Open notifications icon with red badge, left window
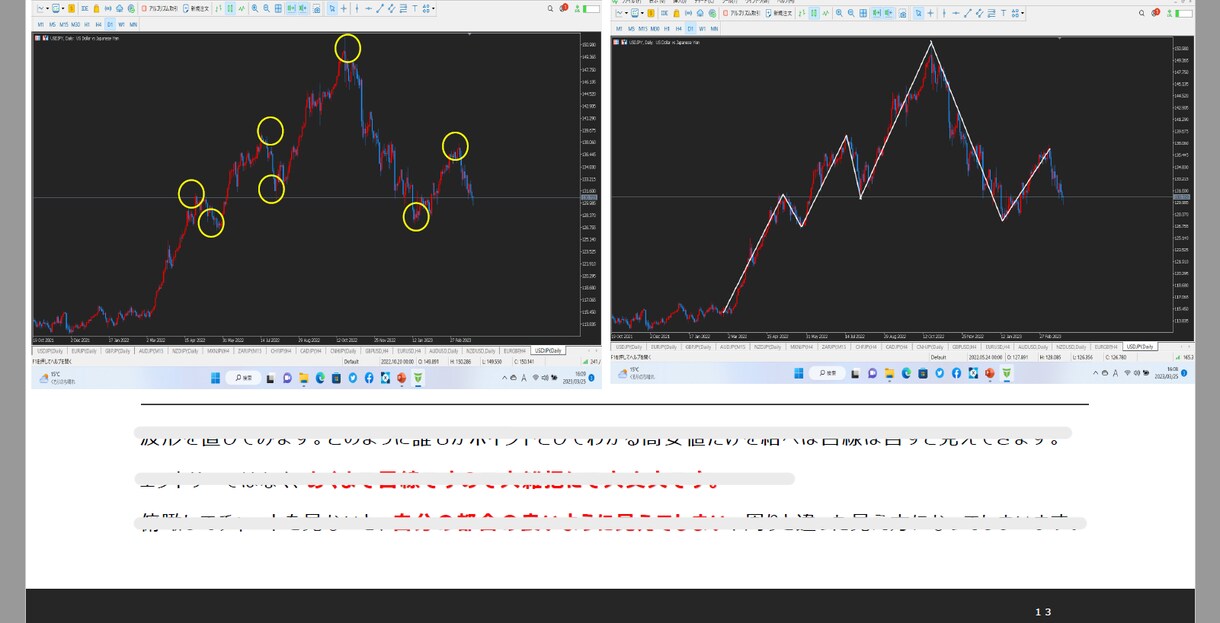The image size is (1220, 623). coord(563,8)
